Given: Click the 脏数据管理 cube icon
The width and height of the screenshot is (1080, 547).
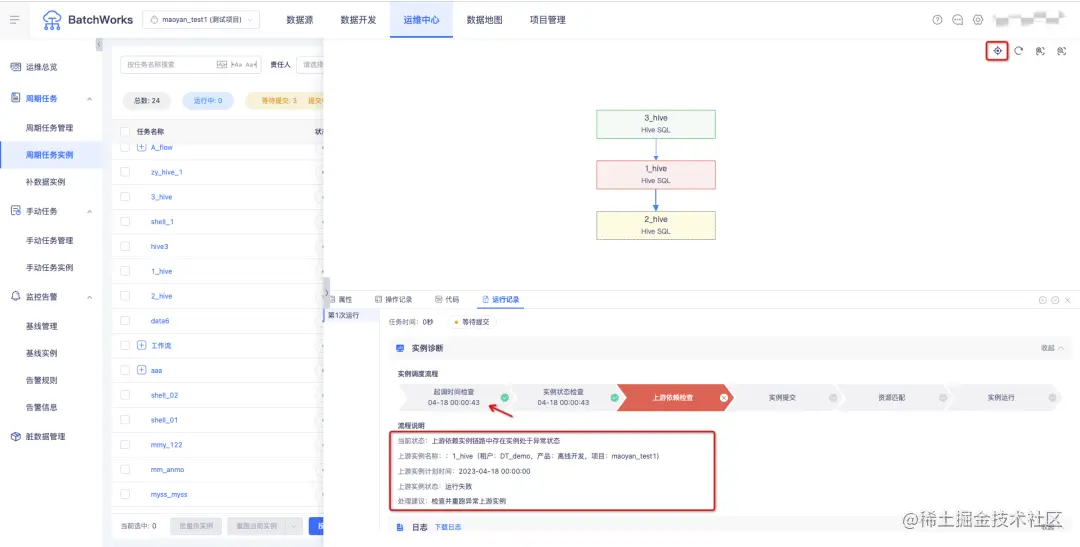Looking at the screenshot, I should tap(15, 437).
